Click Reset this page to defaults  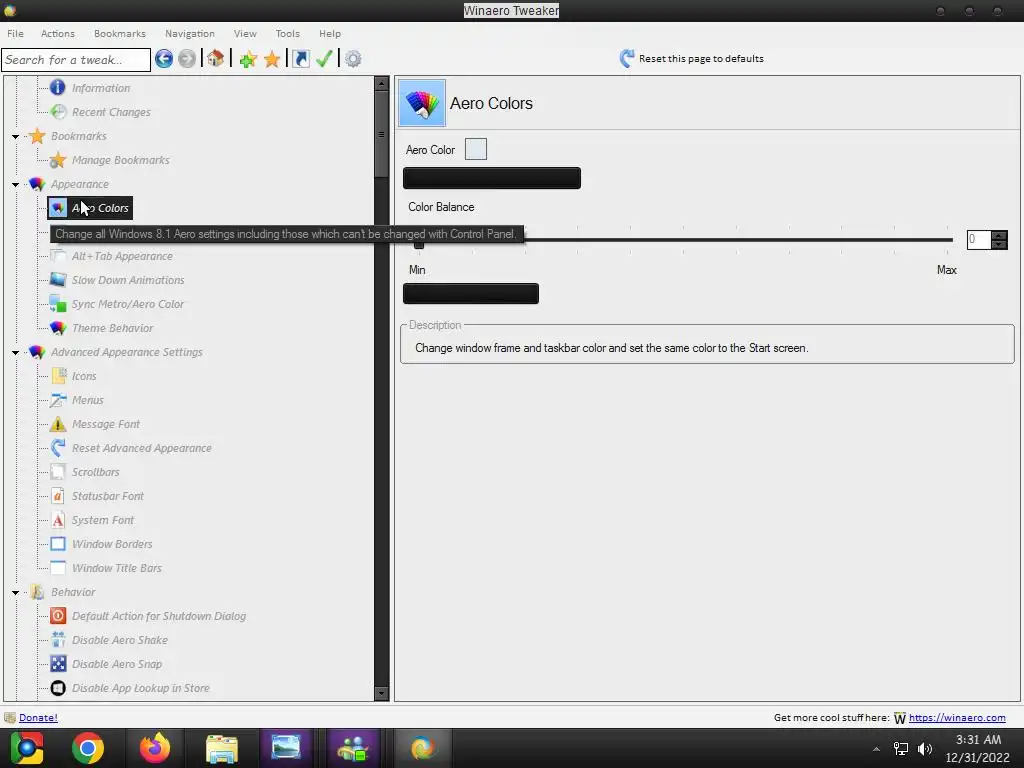692,59
